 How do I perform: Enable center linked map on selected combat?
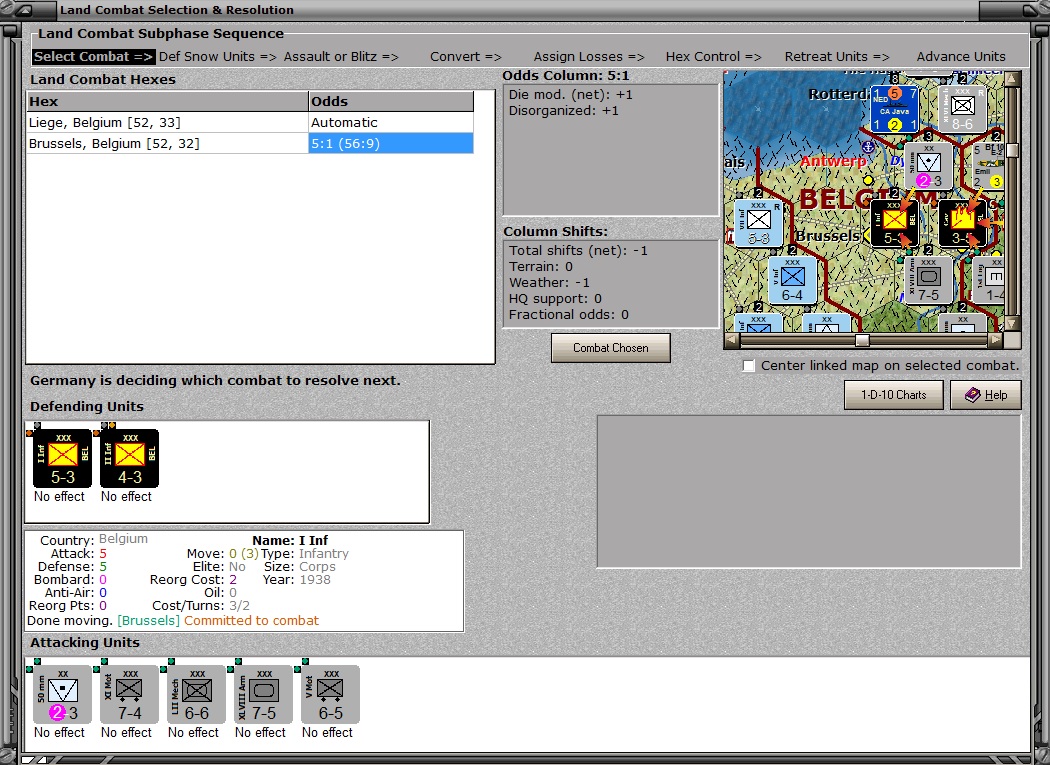point(749,366)
